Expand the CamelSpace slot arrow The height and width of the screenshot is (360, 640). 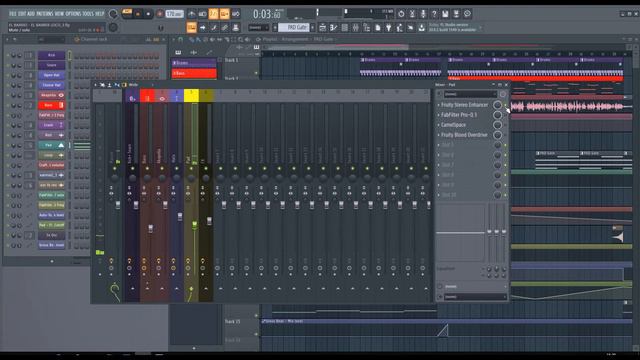pos(439,125)
